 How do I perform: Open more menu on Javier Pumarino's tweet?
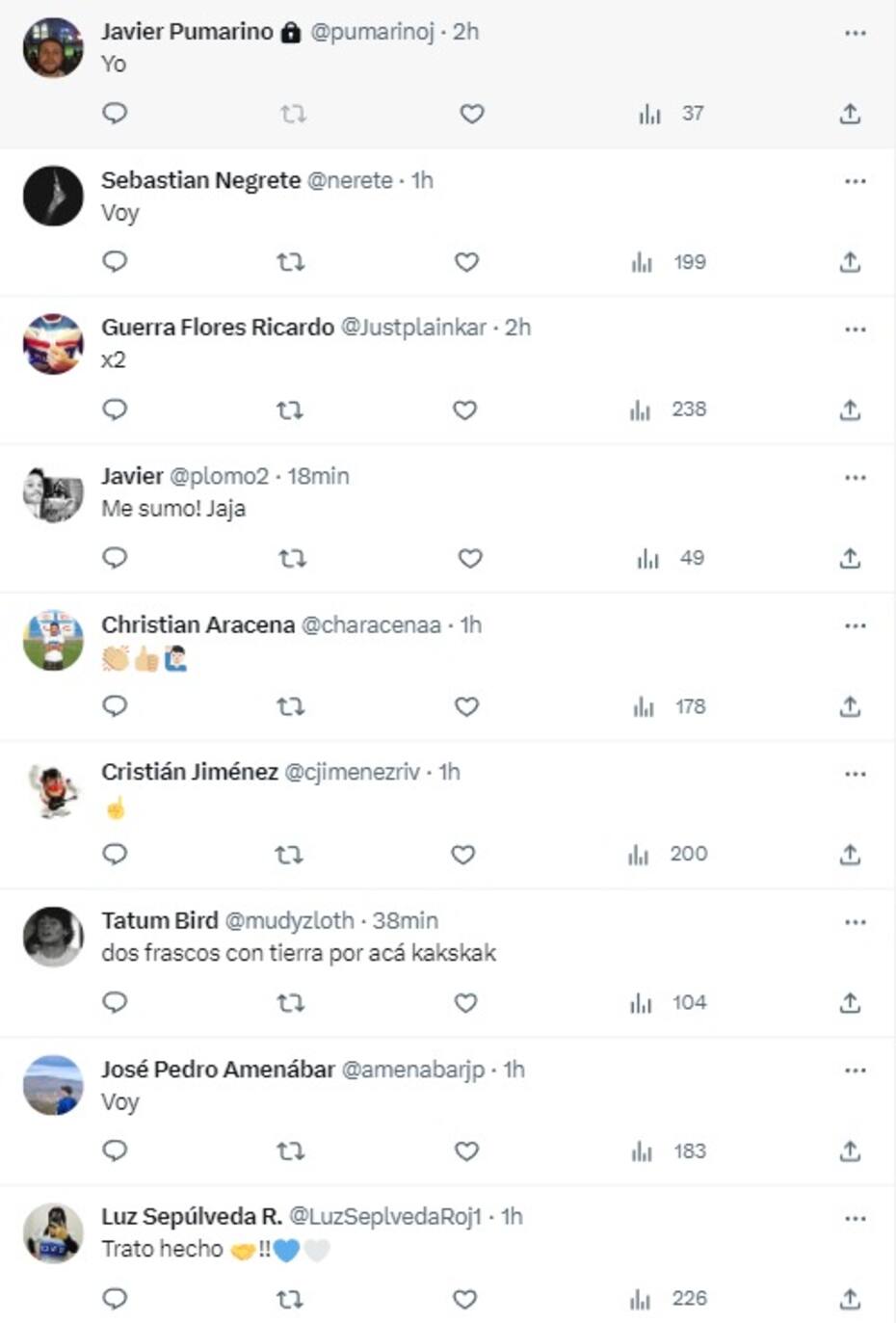856,33
